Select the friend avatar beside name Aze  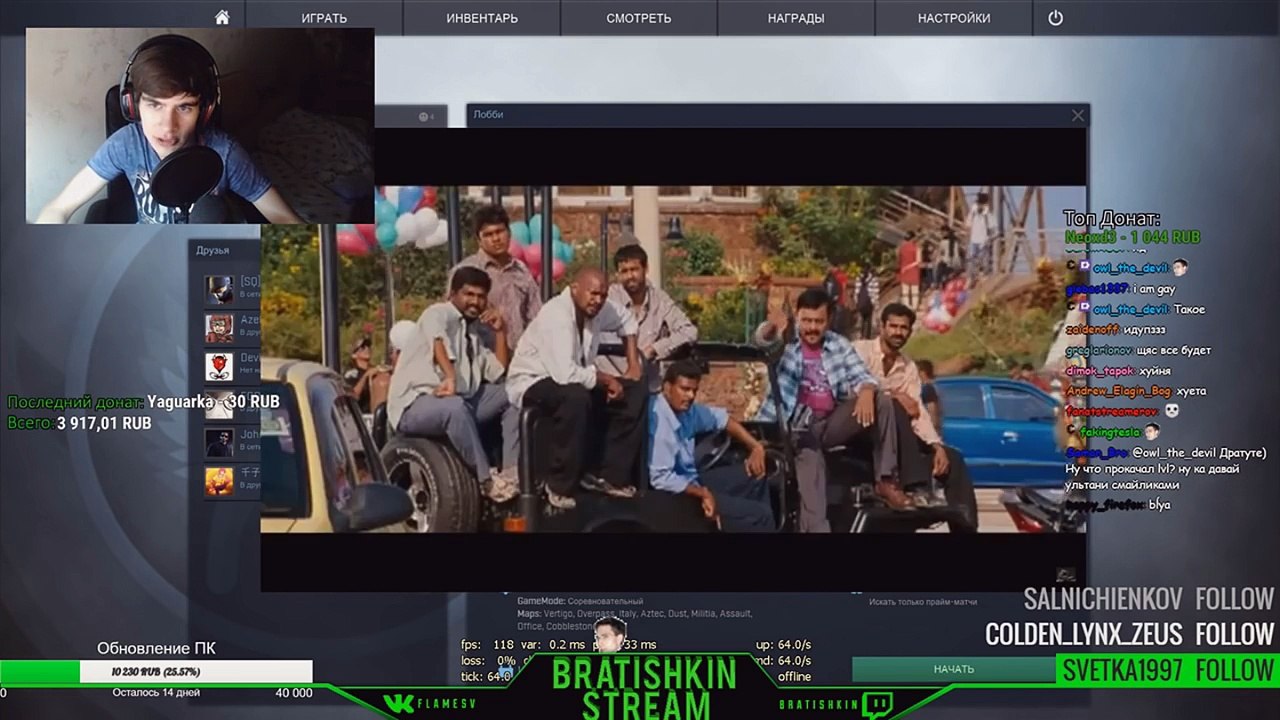coord(219,327)
